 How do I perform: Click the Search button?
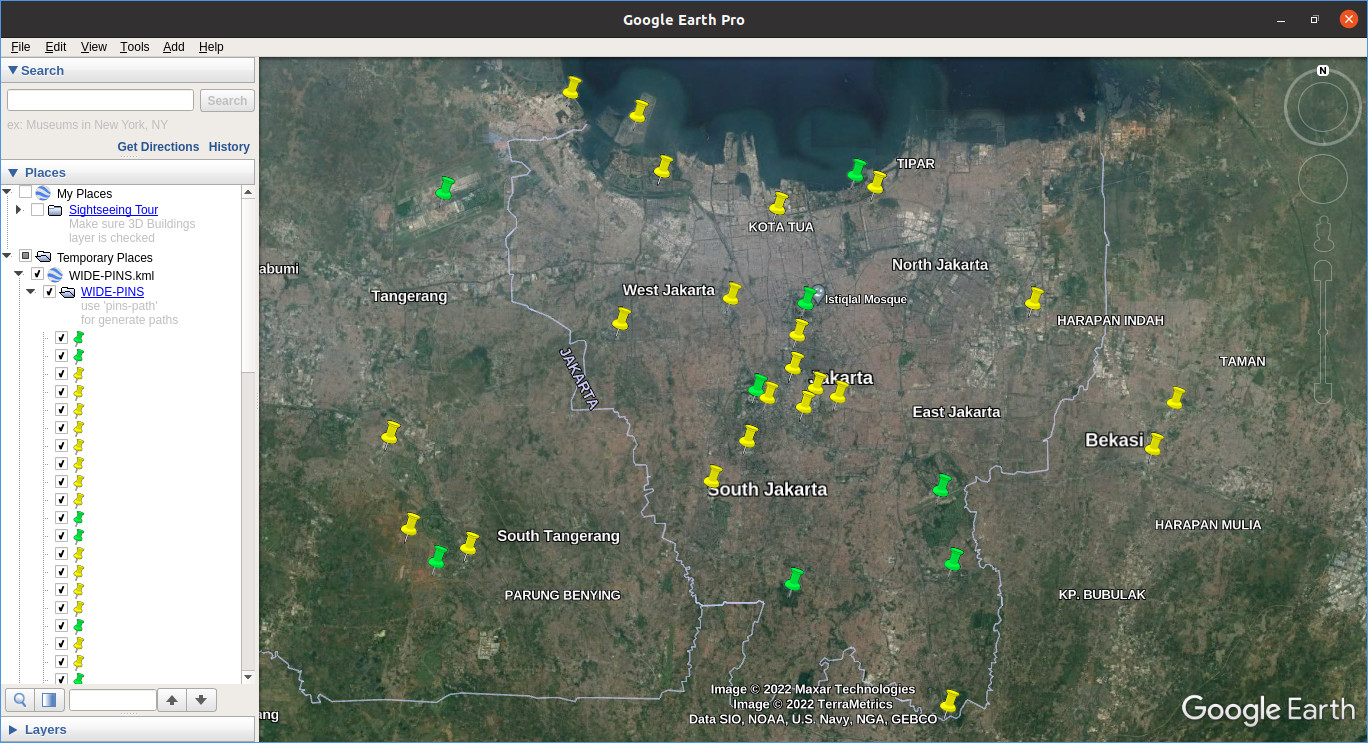tap(227, 100)
